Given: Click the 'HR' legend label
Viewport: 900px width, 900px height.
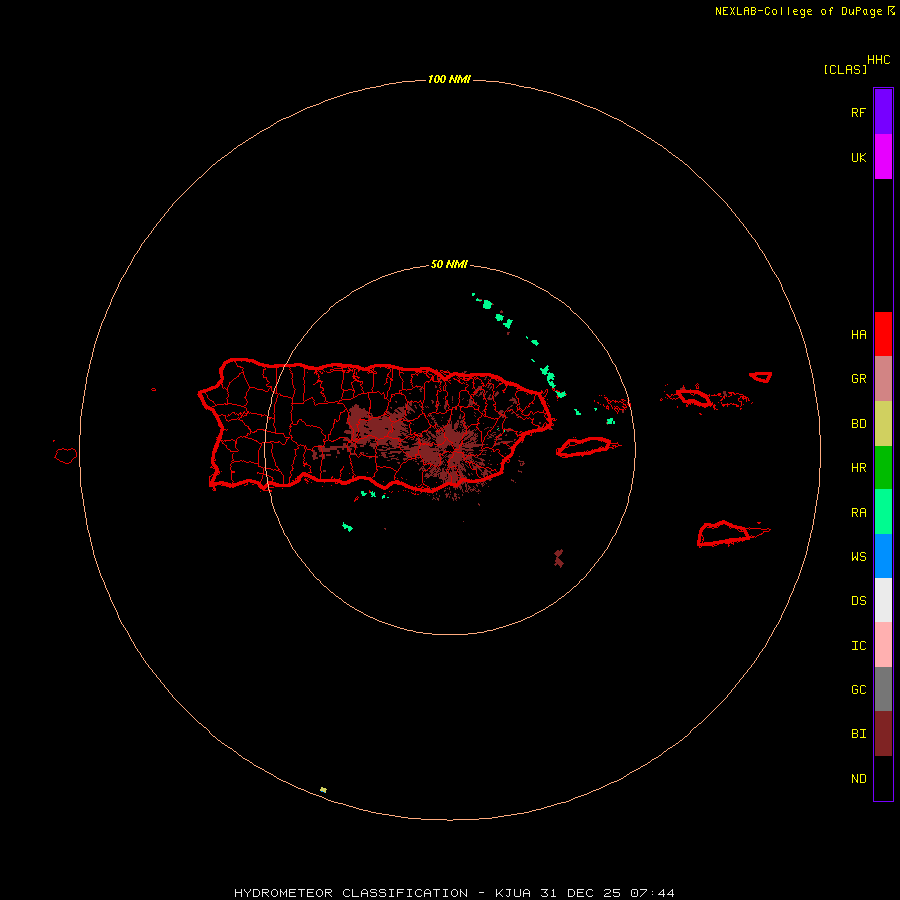Looking at the screenshot, I should coord(858,468).
